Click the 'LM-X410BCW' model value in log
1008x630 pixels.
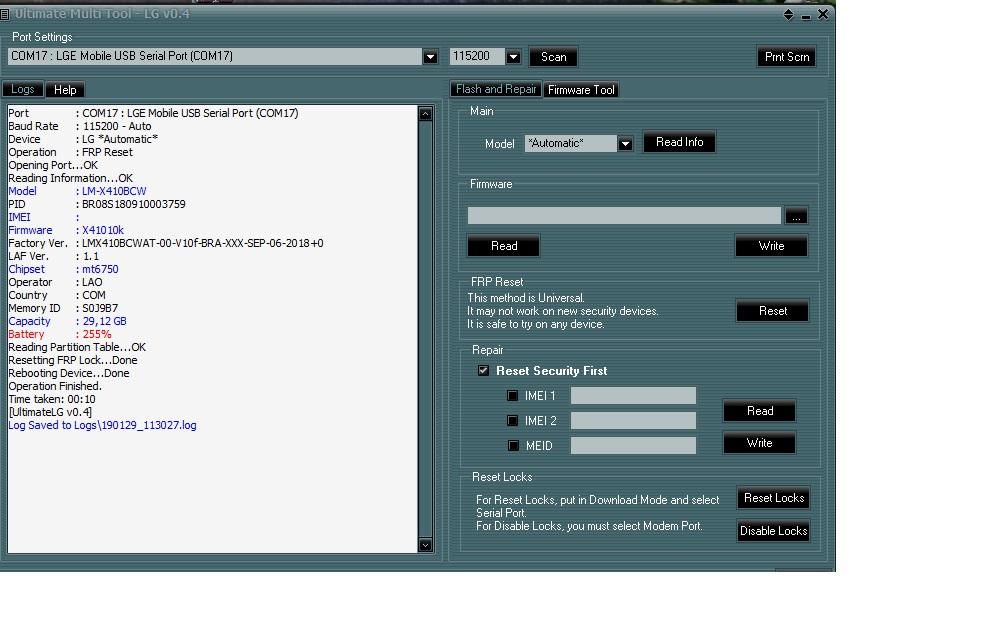pos(114,192)
